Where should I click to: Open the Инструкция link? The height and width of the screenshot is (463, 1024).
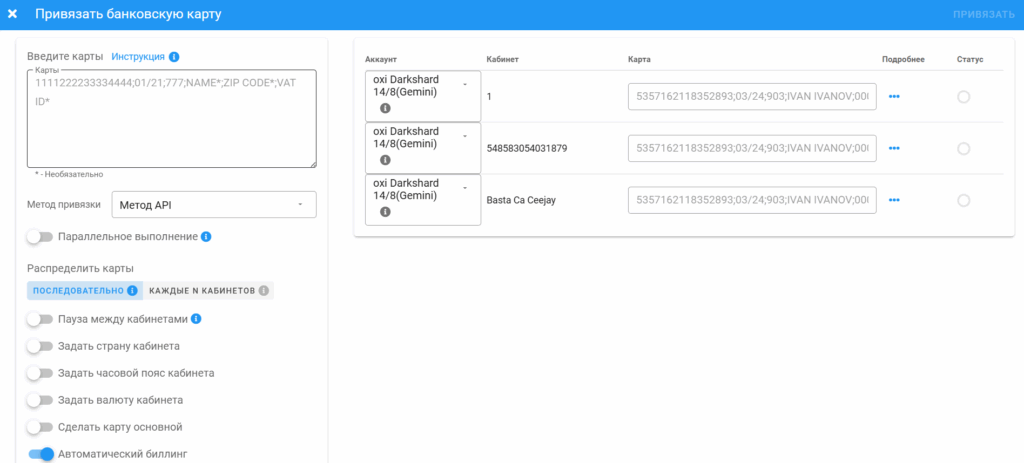pyautogui.click(x=138, y=57)
